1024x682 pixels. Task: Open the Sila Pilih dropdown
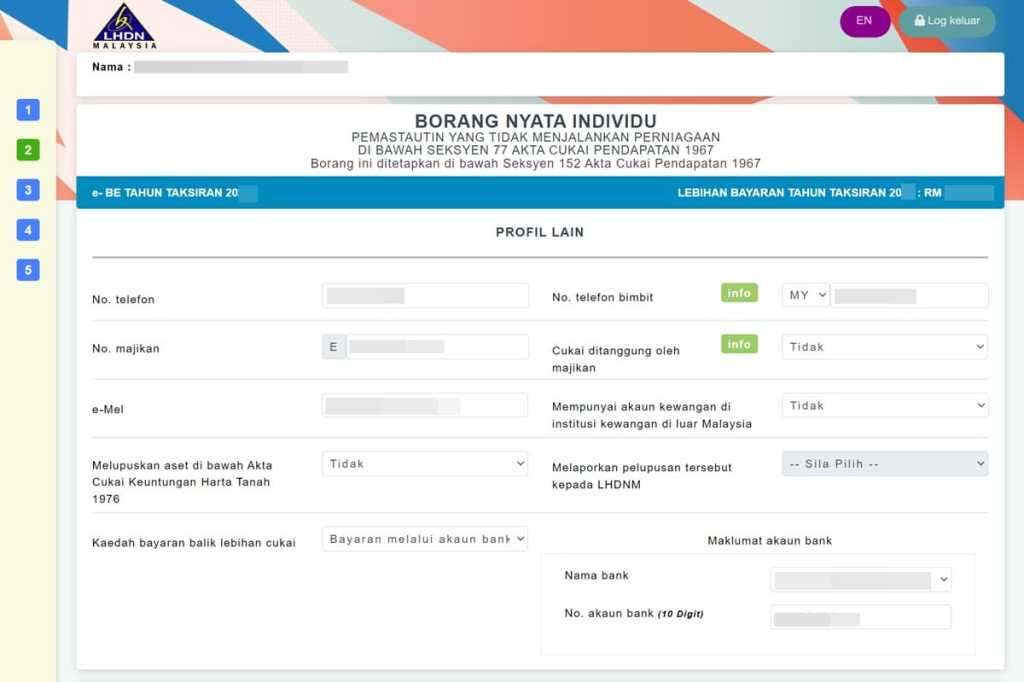click(884, 464)
